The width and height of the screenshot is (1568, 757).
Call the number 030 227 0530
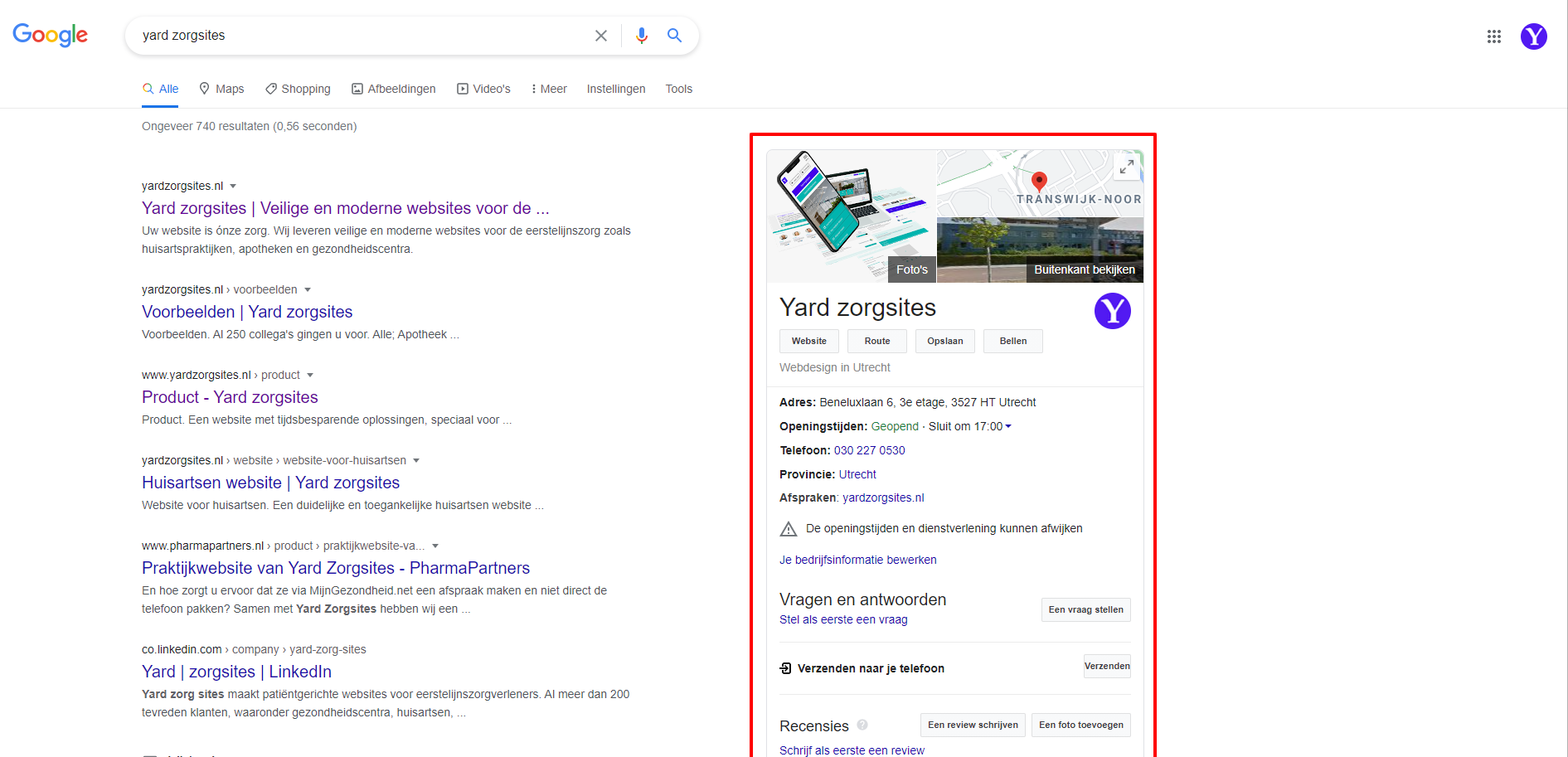click(x=869, y=450)
